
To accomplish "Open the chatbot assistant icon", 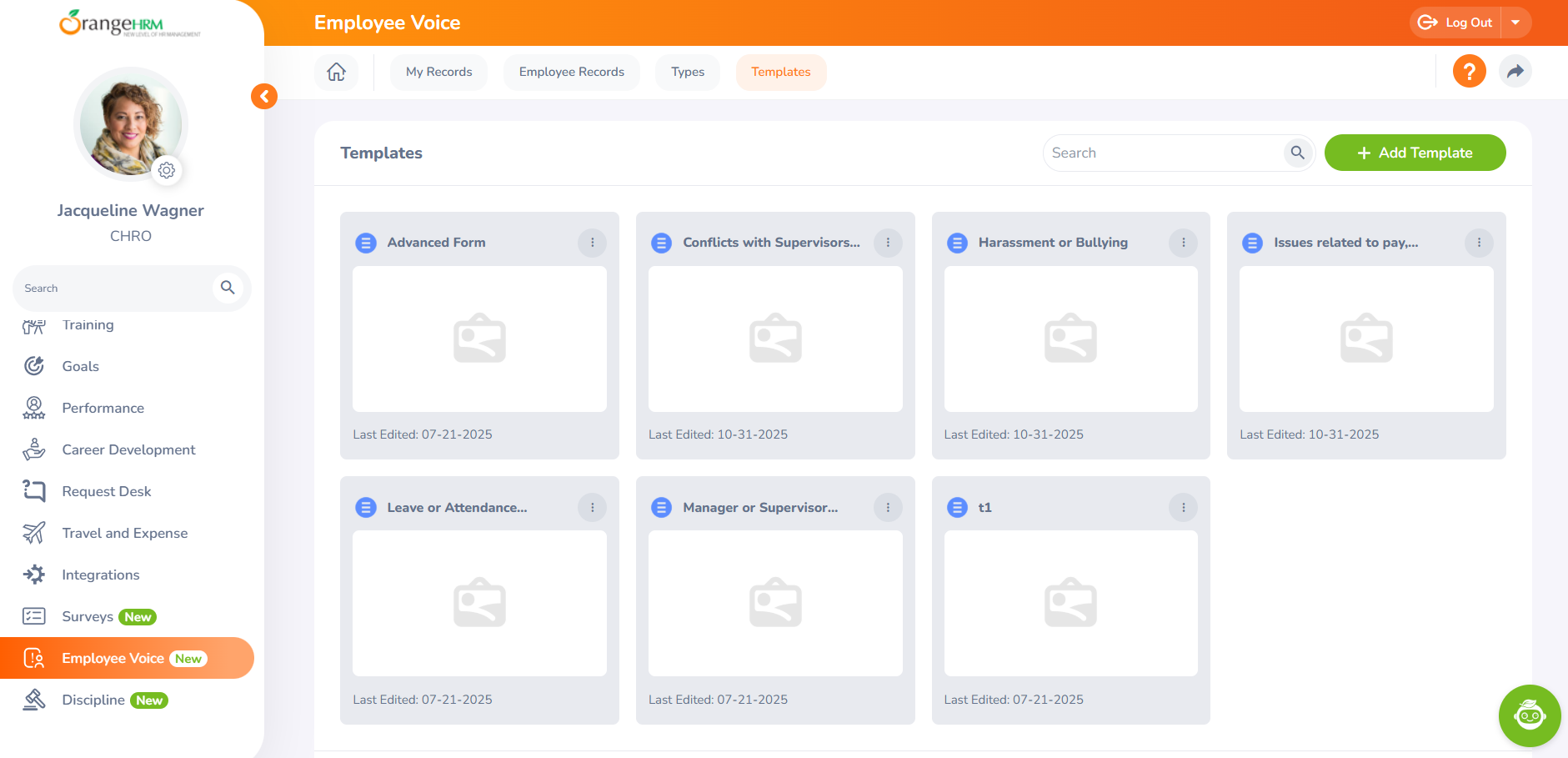I will click(1529, 715).
